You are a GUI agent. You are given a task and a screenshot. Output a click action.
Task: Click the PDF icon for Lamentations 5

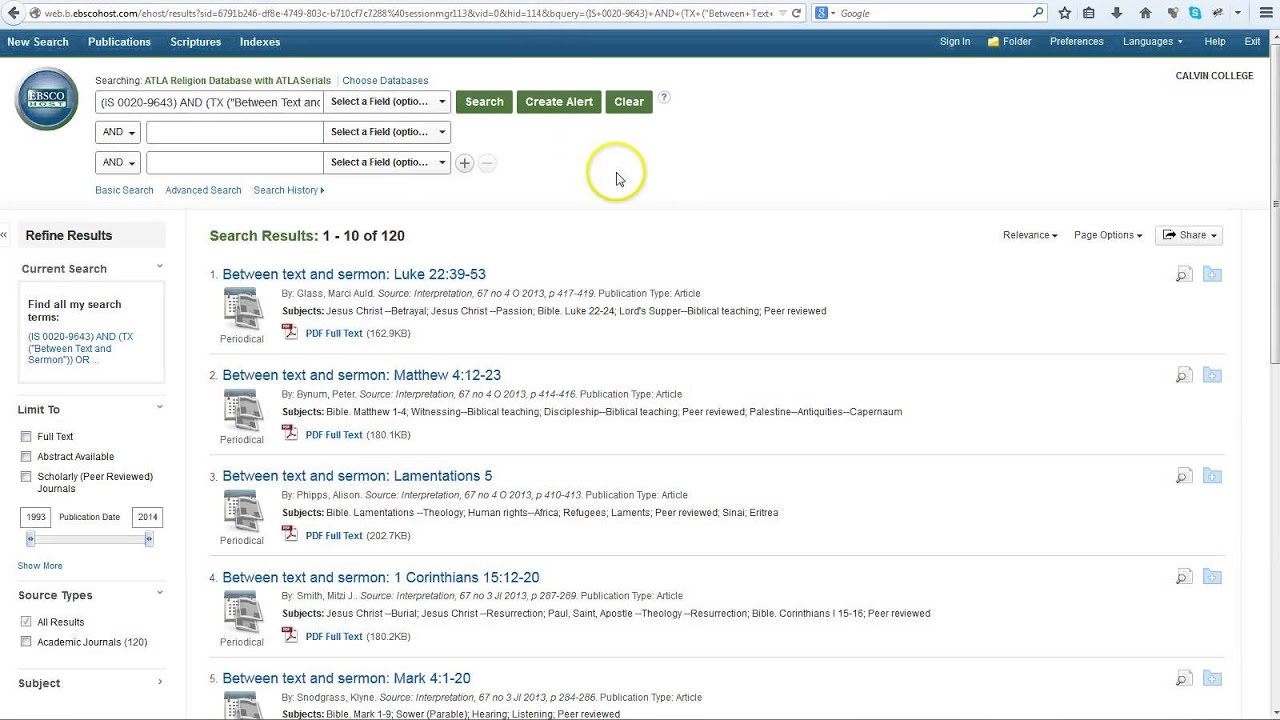click(290, 534)
